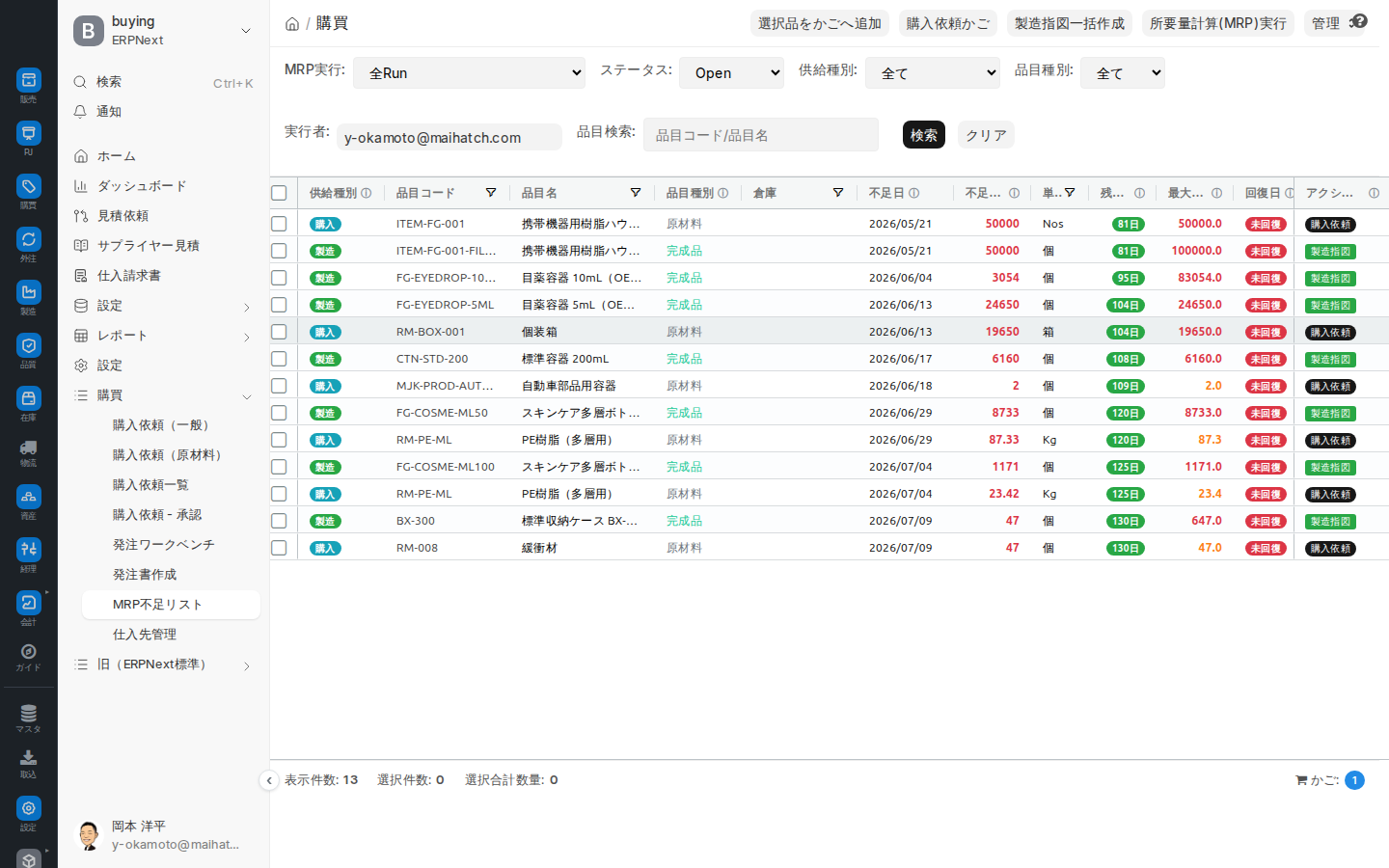This screenshot has height=868, width=1389.
Task: Open the 製造 manufacturing icon in left rail
Action: 28,291
